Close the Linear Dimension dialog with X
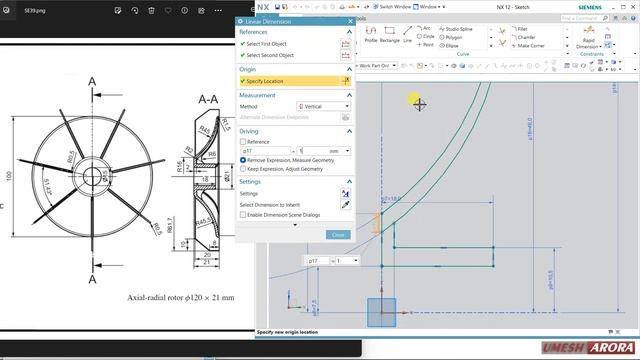640x360 pixels. (350, 21)
